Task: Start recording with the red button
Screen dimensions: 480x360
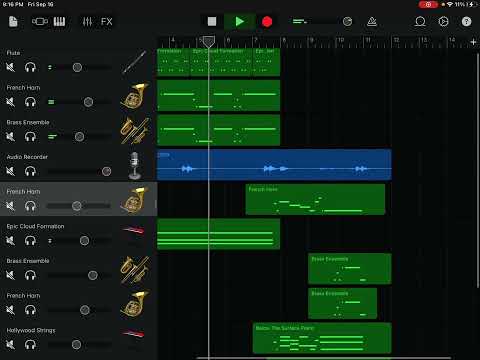Action: pos(267,22)
